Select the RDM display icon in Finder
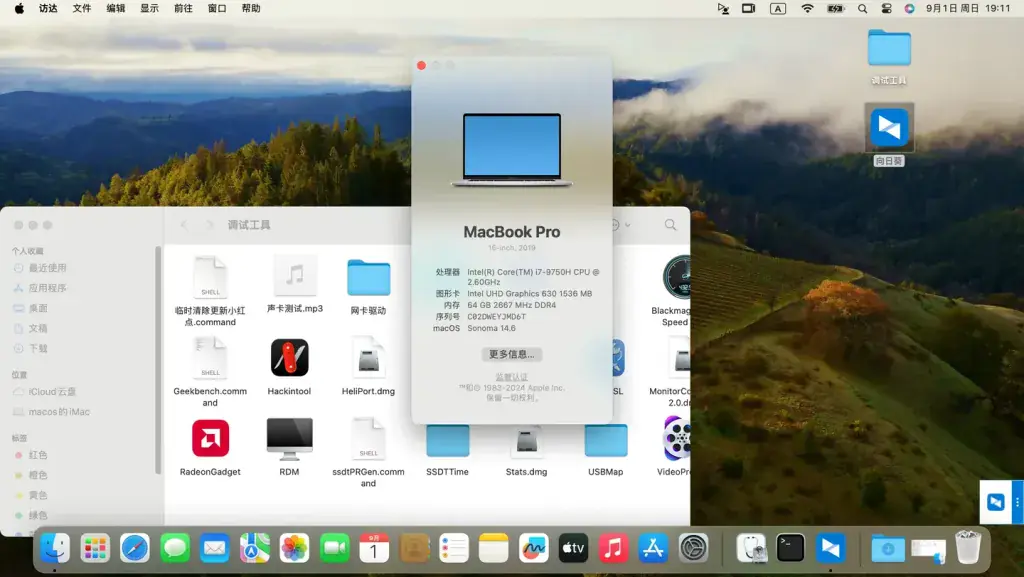This screenshot has height=577, width=1024. 289,439
